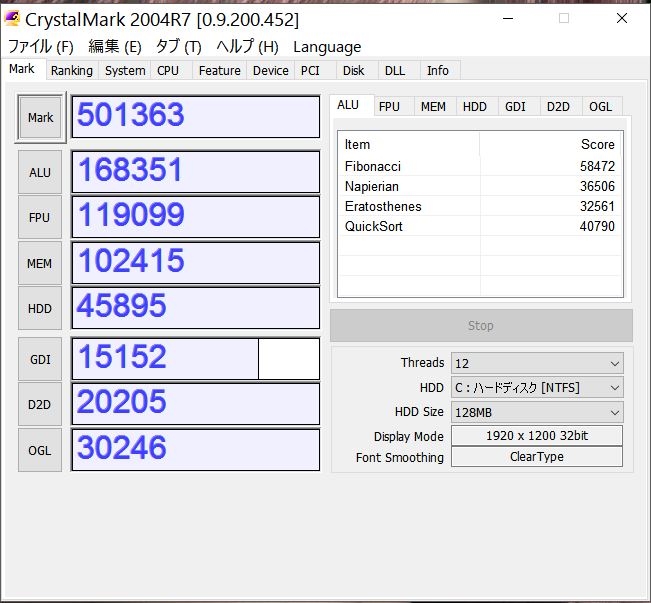Switch to the Device tab
This screenshot has width=651, height=603.
(x=271, y=71)
